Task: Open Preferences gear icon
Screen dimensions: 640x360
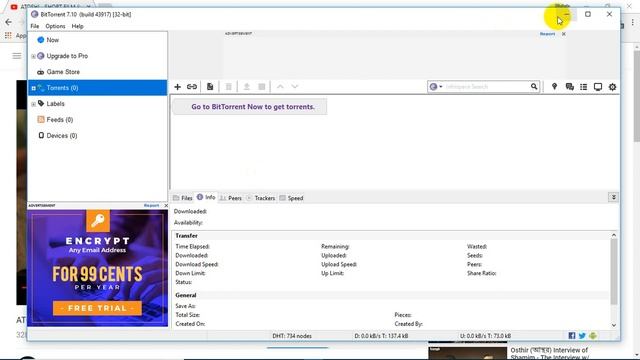Action: (x=612, y=87)
